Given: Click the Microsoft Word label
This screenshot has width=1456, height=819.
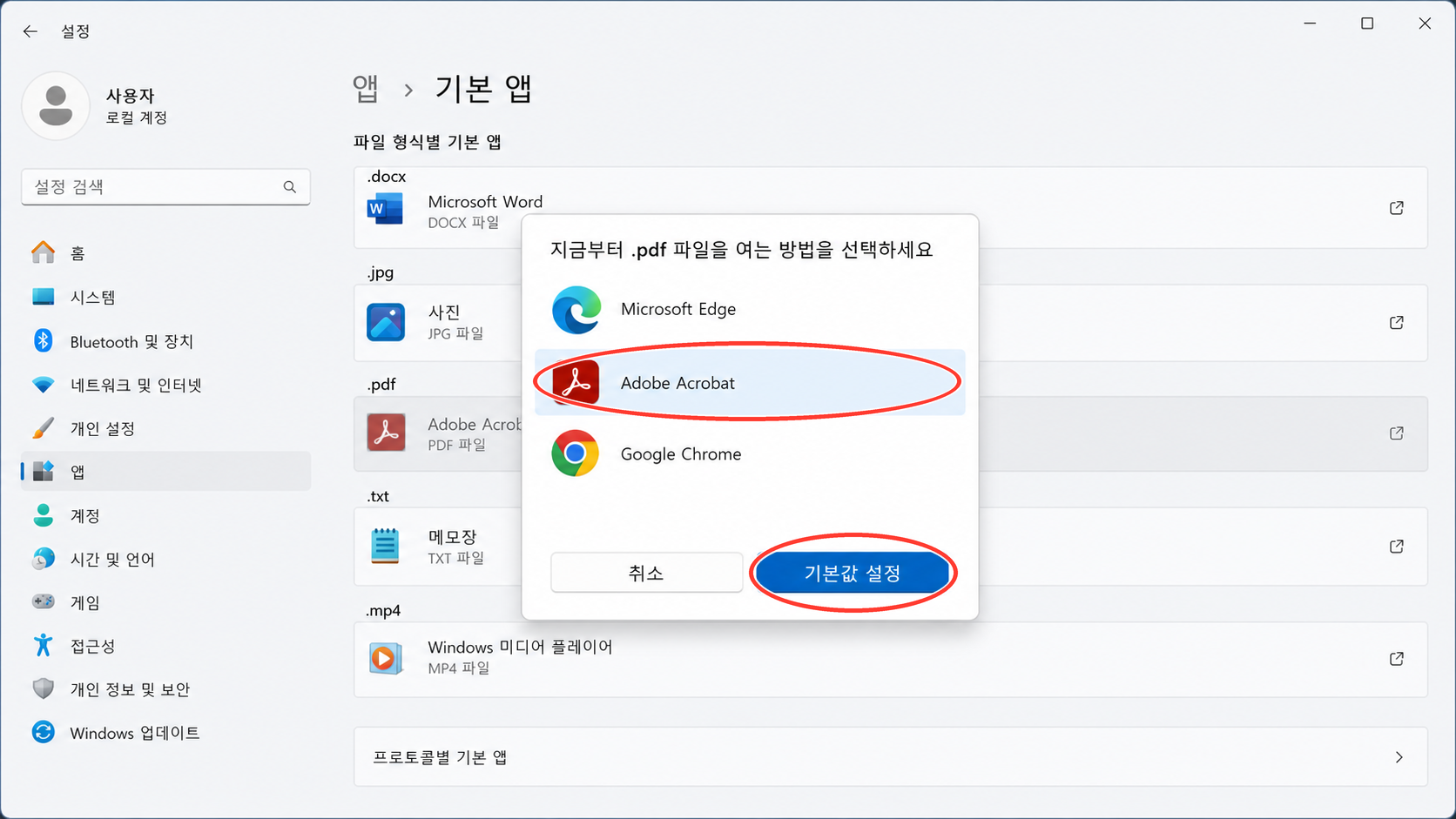Looking at the screenshot, I should pyautogui.click(x=485, y=202).
